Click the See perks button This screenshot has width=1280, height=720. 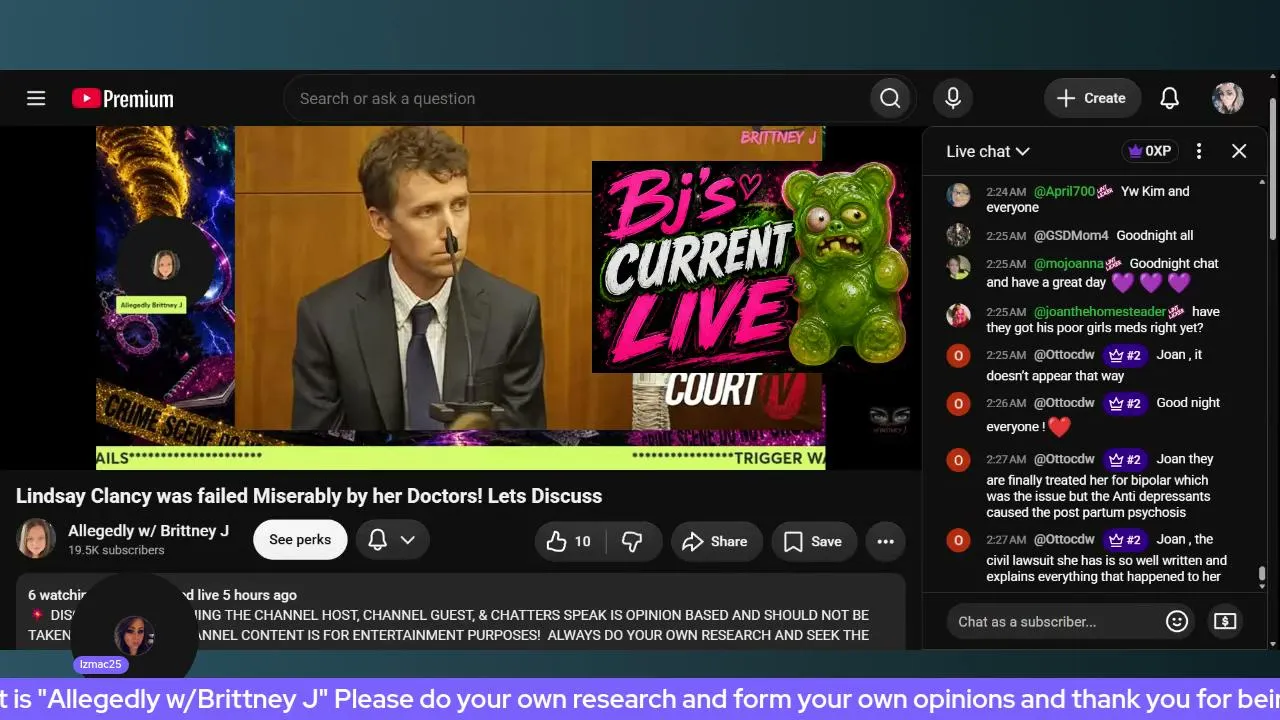coord(300,540)
